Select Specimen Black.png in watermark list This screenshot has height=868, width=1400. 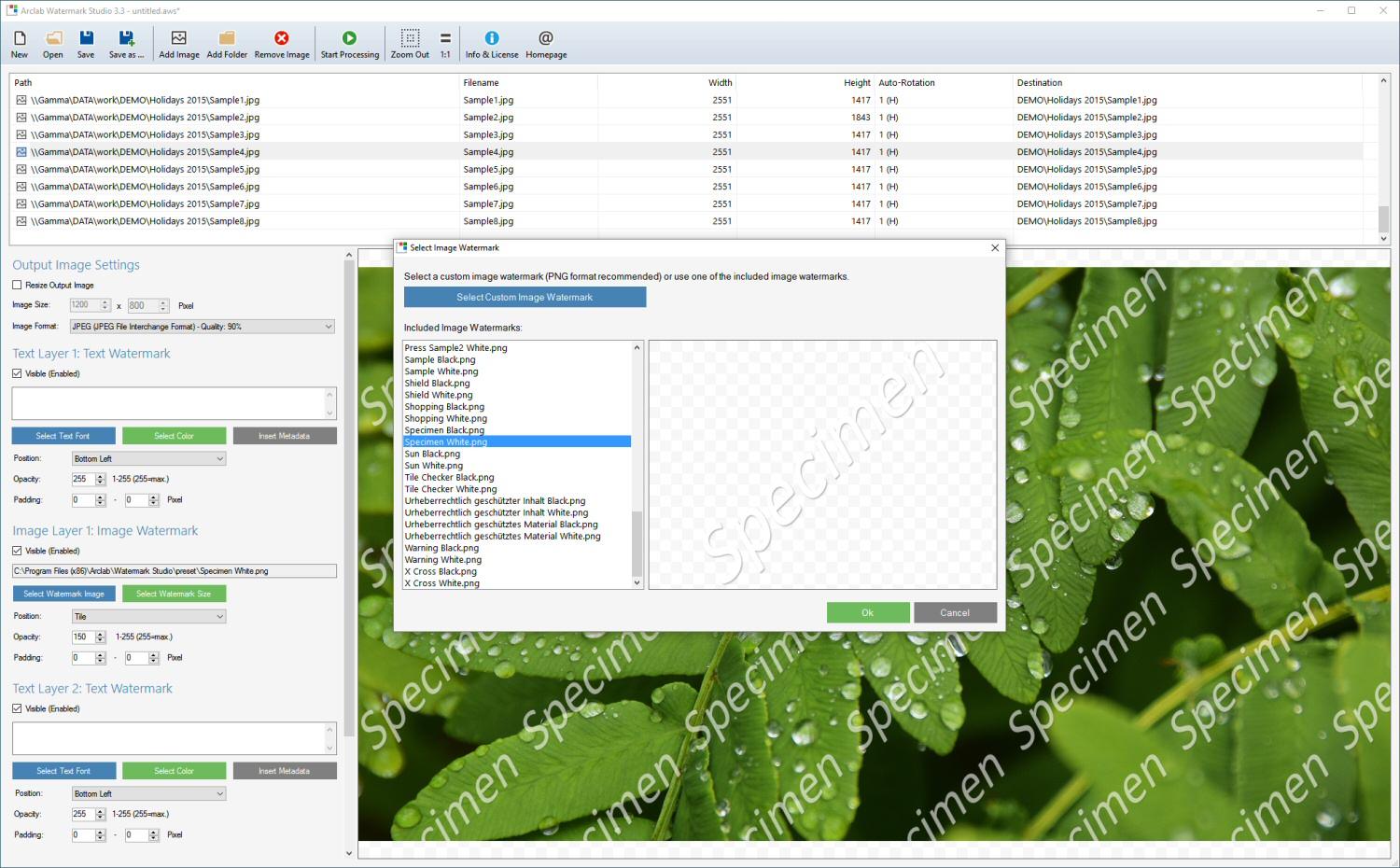click(444, 430)
